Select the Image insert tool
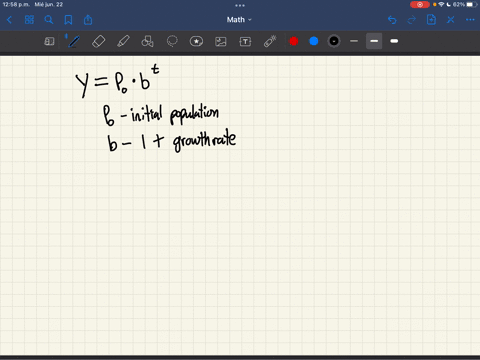 (x=221, y=41)
